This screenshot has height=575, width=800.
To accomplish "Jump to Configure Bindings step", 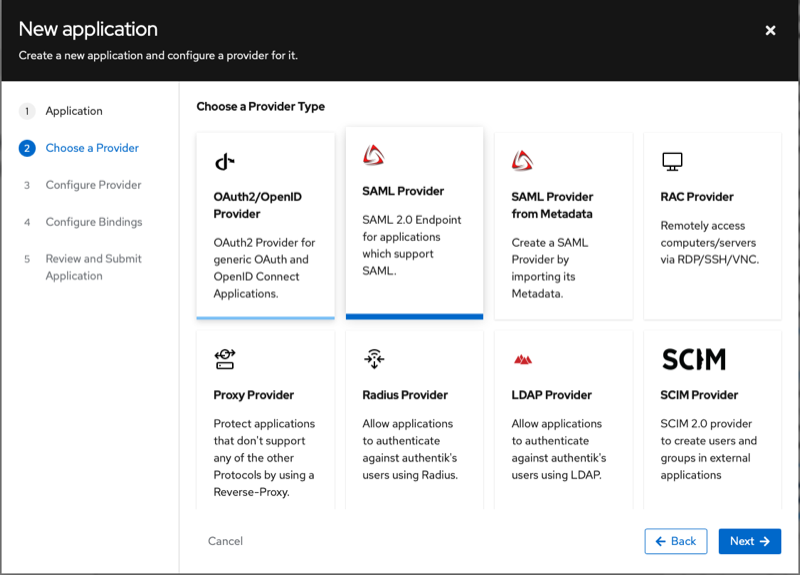I will [94, 222].
